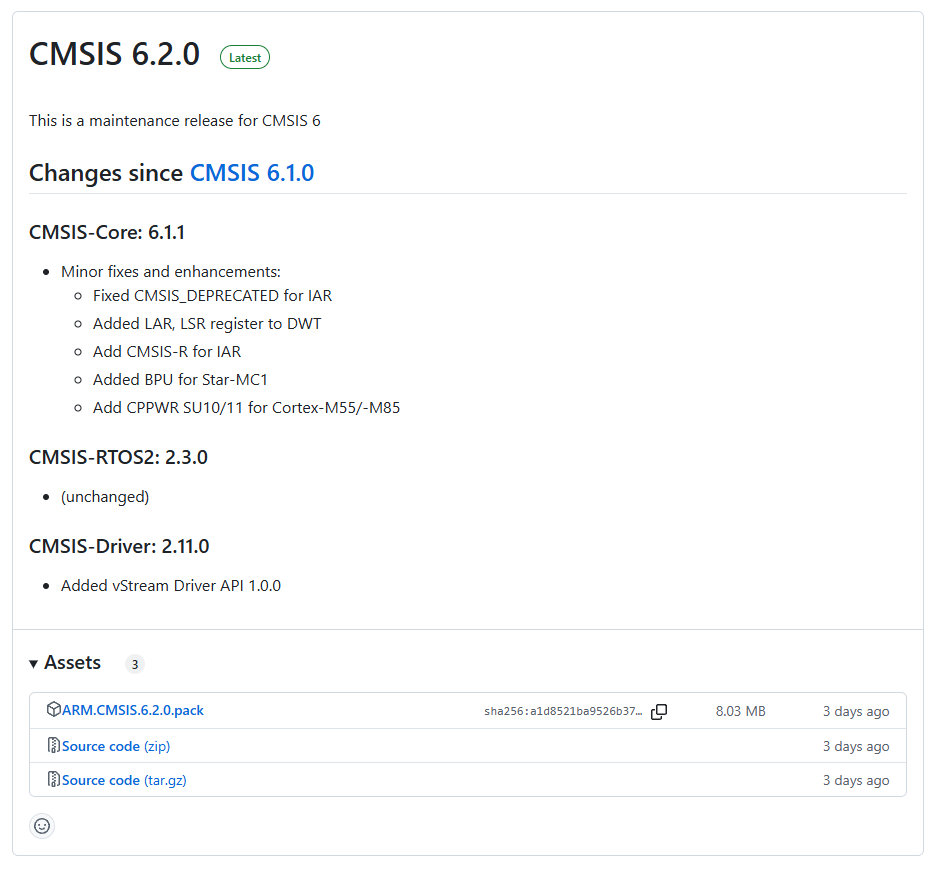934x871 pixels.
Task: Click the sha256:a1d8521ba9526b37 hash text
Action: [x=563, y=711]
